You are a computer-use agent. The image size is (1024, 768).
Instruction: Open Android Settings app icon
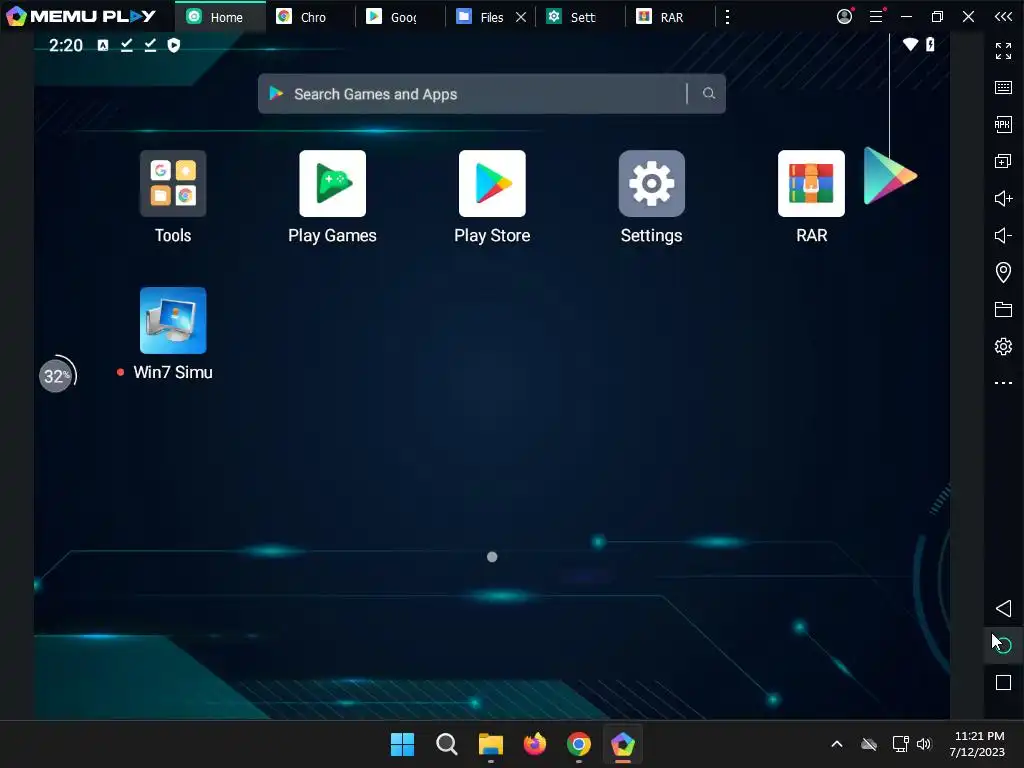(x=651, y=184)
